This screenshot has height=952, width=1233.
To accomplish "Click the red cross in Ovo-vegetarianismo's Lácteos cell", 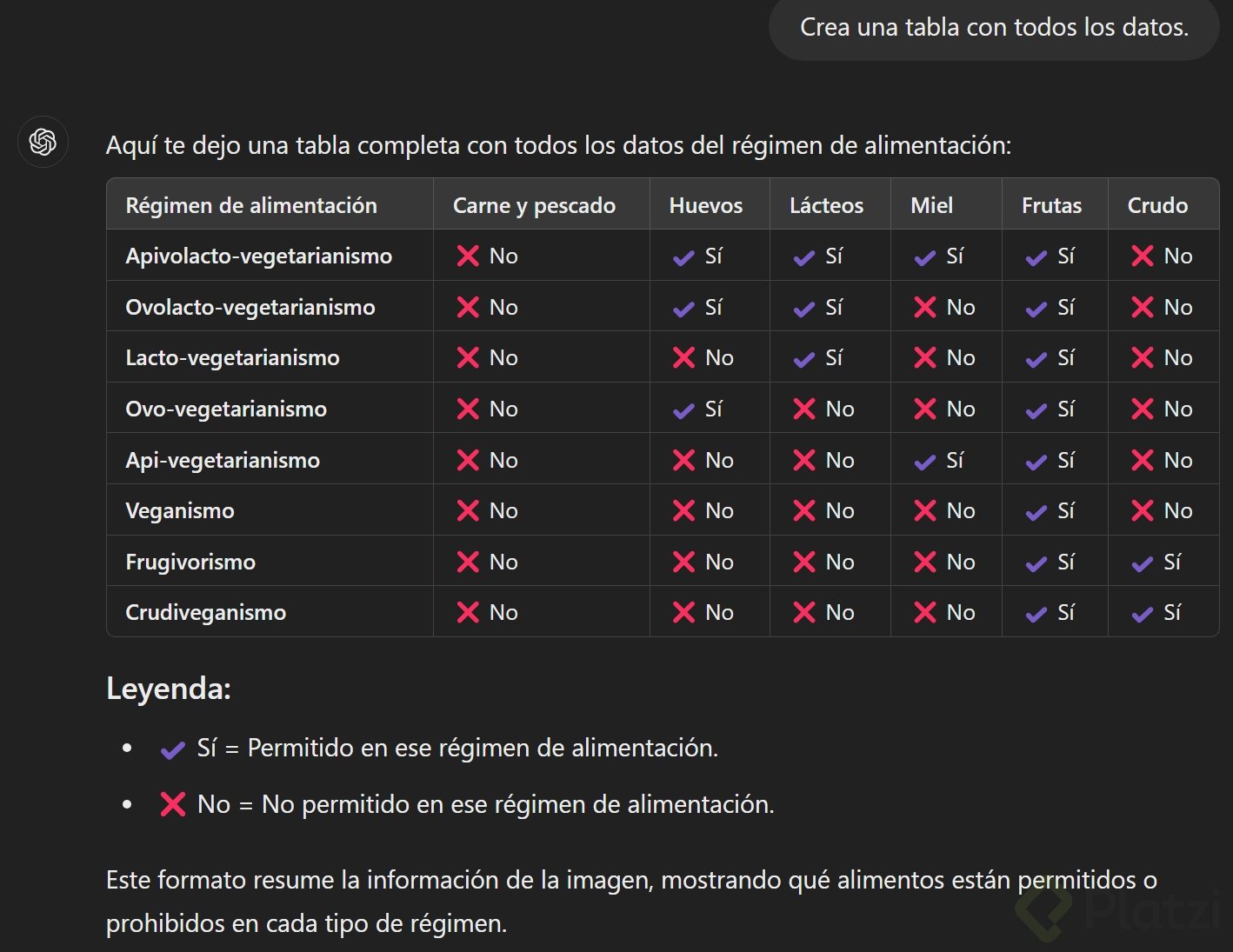I will pyautogui.click(x=804, y=409).
